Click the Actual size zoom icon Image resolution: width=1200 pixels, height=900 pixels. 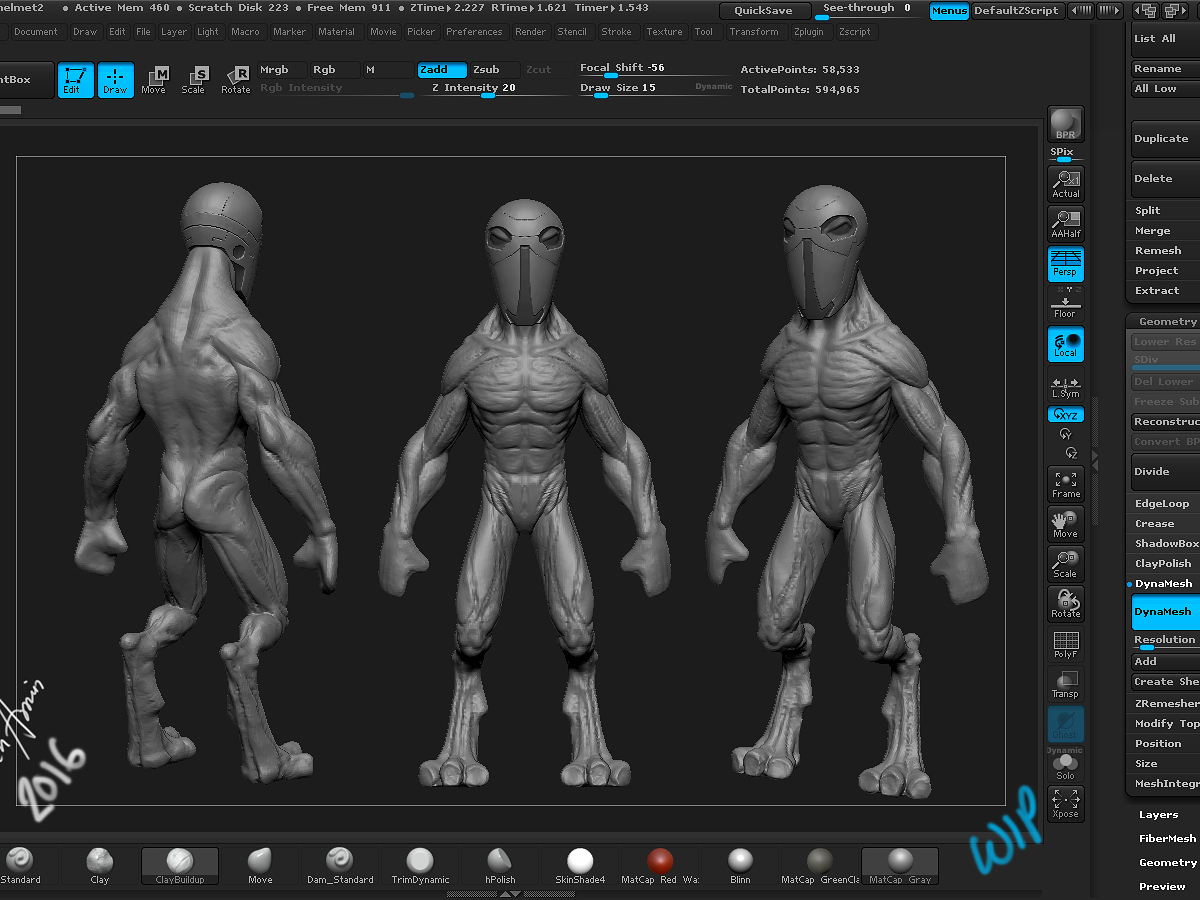point(1065,183)
